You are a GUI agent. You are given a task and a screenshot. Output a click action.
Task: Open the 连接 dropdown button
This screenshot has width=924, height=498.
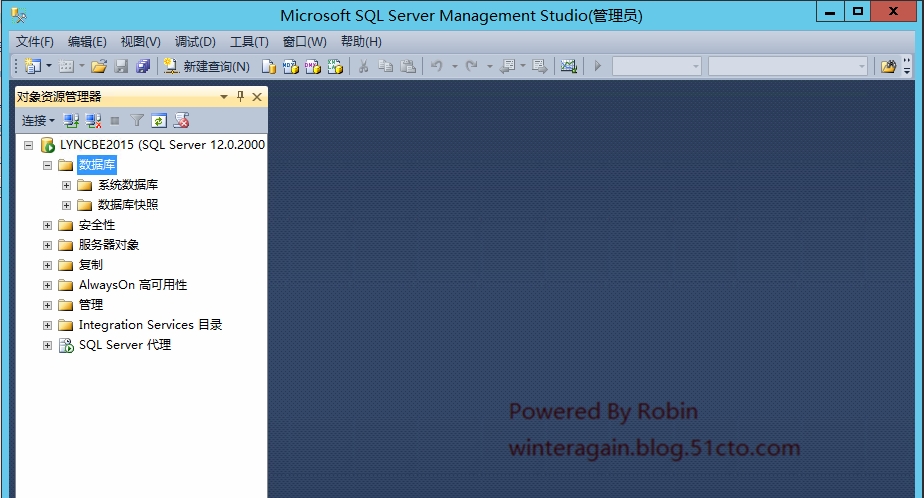coord(38,121)
